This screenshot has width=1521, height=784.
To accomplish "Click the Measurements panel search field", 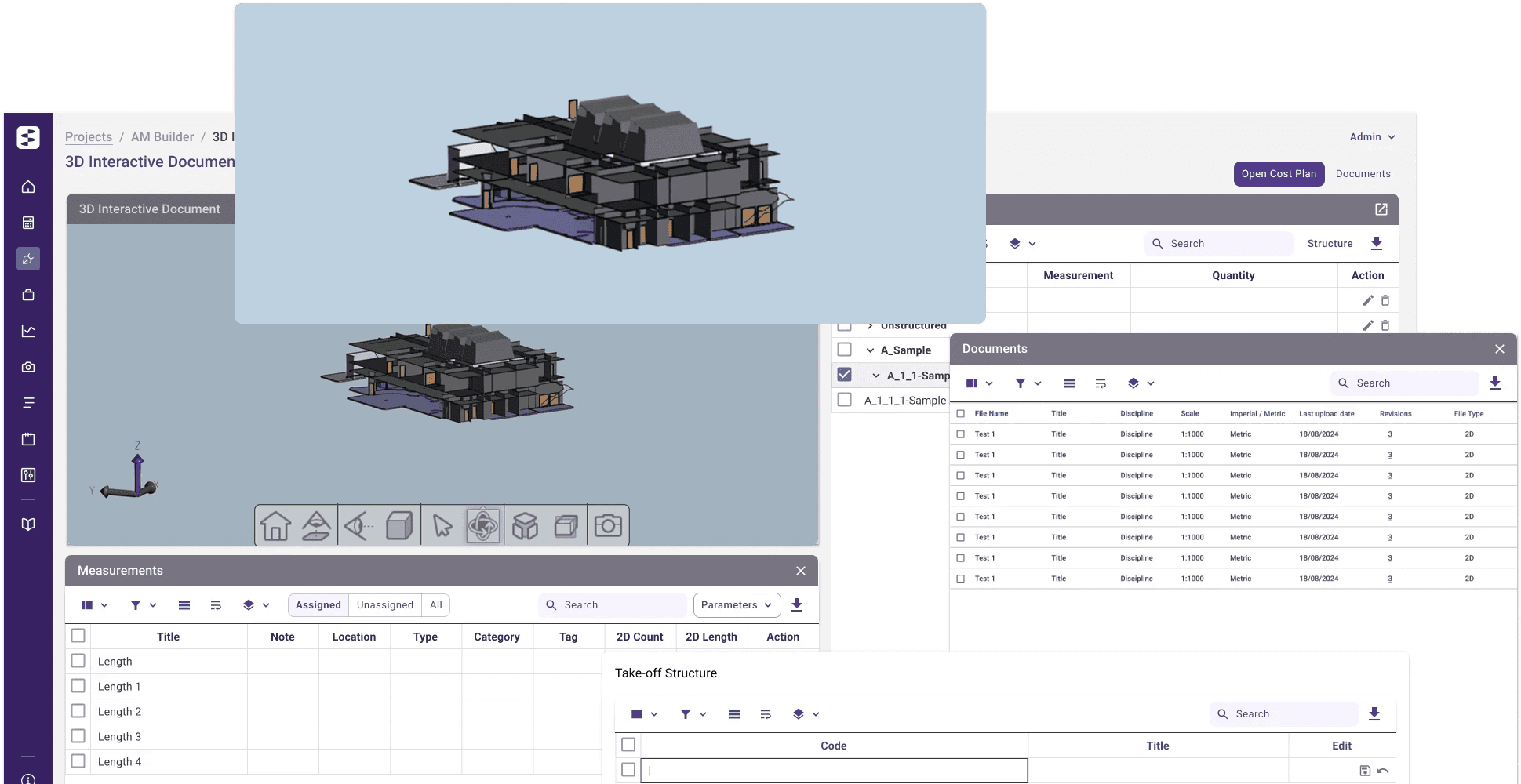I will point(613,604).
